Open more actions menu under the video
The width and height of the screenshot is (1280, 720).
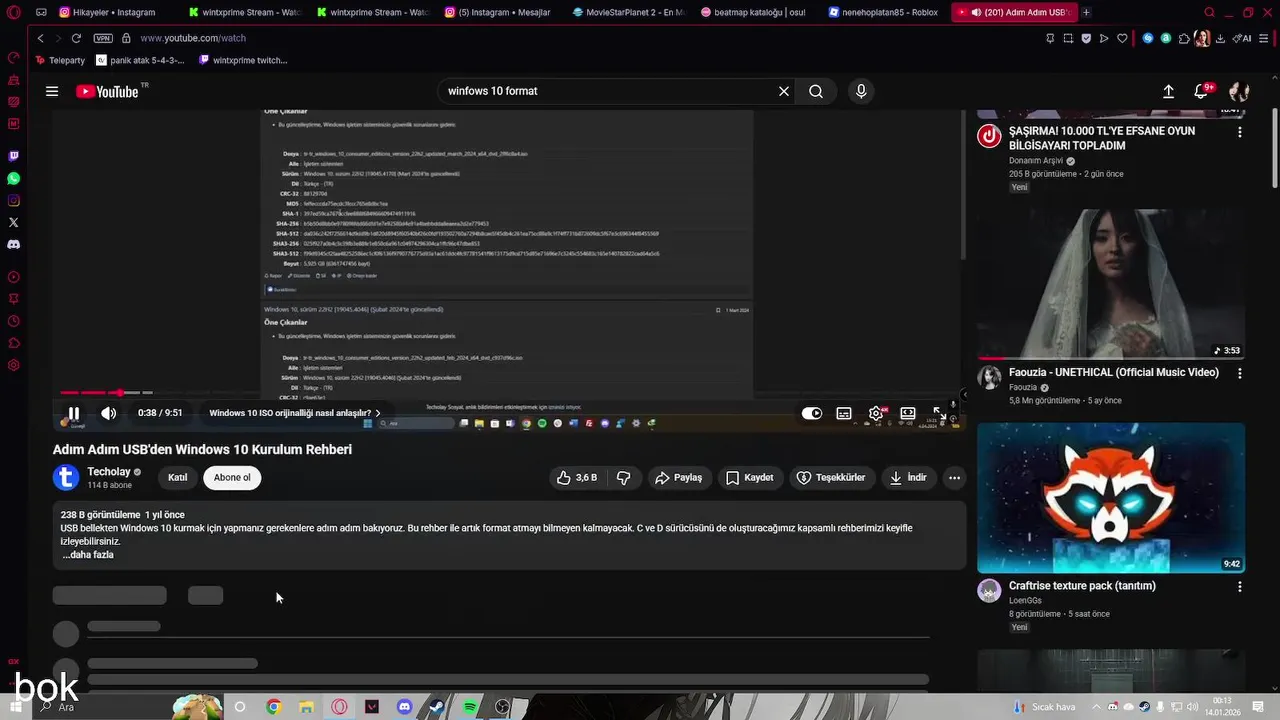[954, 478]
